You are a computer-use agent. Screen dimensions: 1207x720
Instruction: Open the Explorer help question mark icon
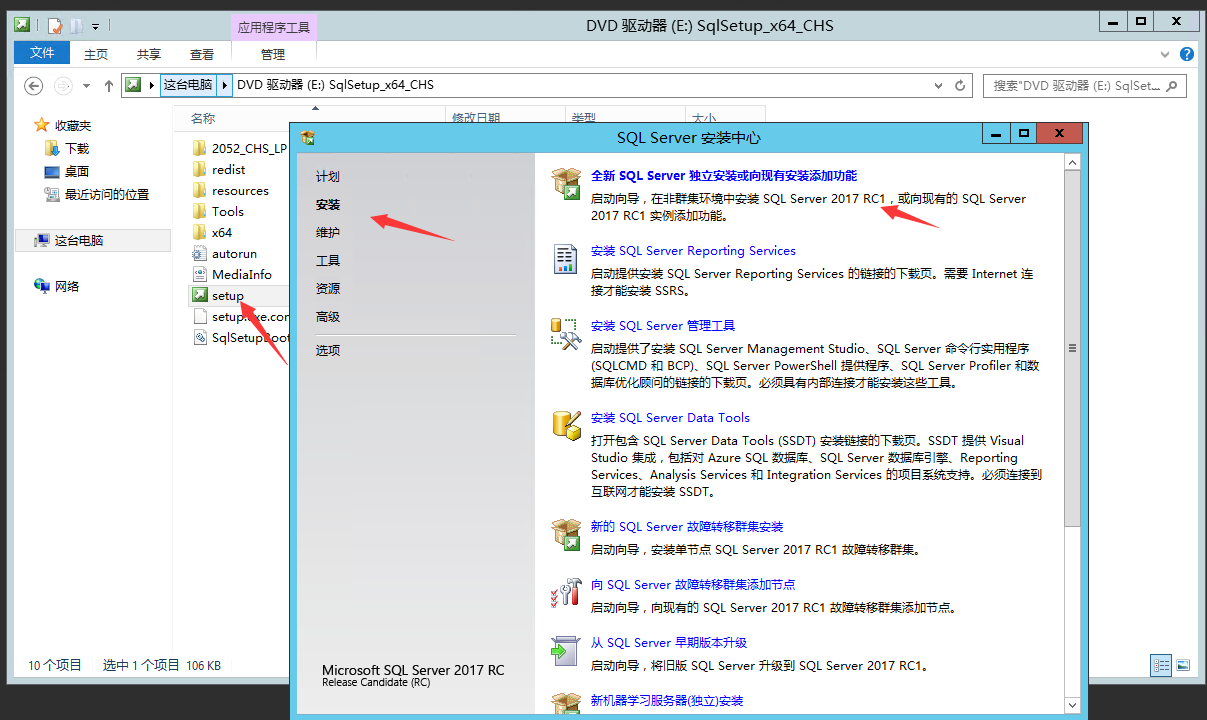click(1187, 54)
